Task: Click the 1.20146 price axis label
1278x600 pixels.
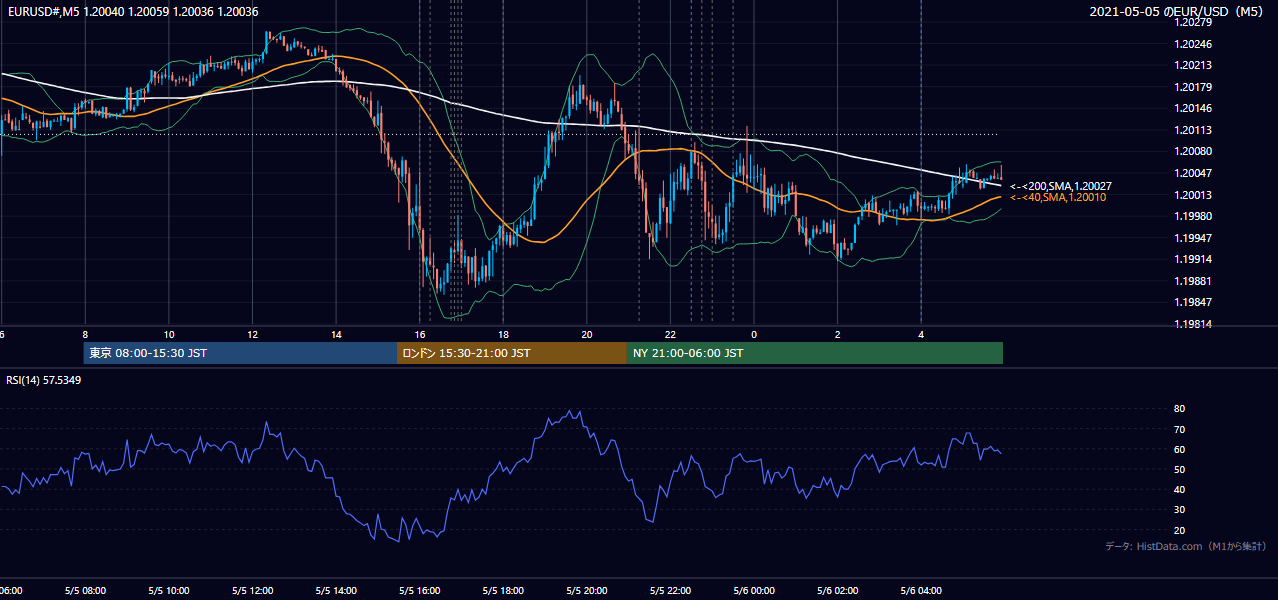Action: 1193,108
